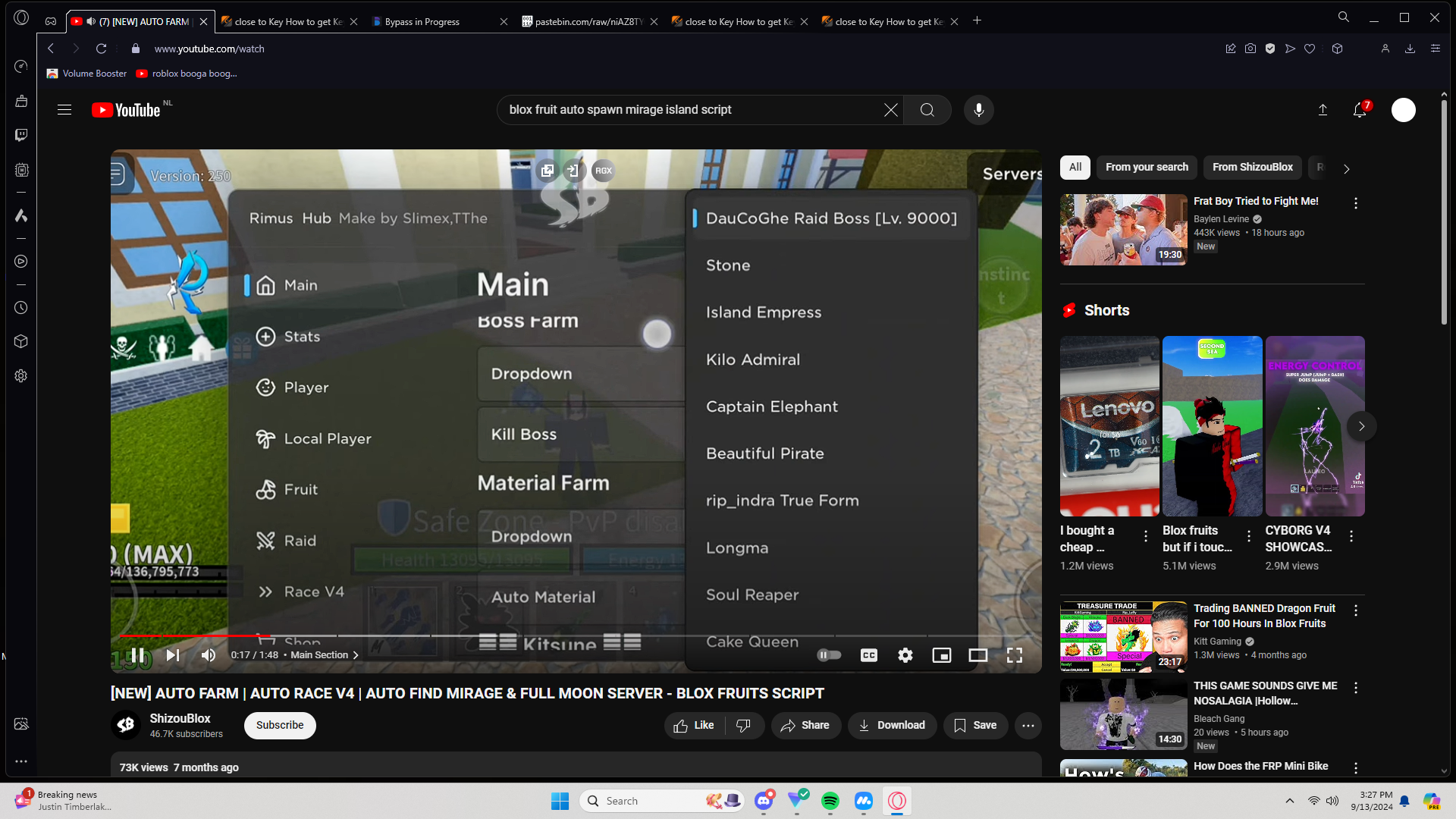Open Frat Boy Tried to Fight Me thumbnail
Viewport: 1456px width, 819px height.
(1124, 230)
